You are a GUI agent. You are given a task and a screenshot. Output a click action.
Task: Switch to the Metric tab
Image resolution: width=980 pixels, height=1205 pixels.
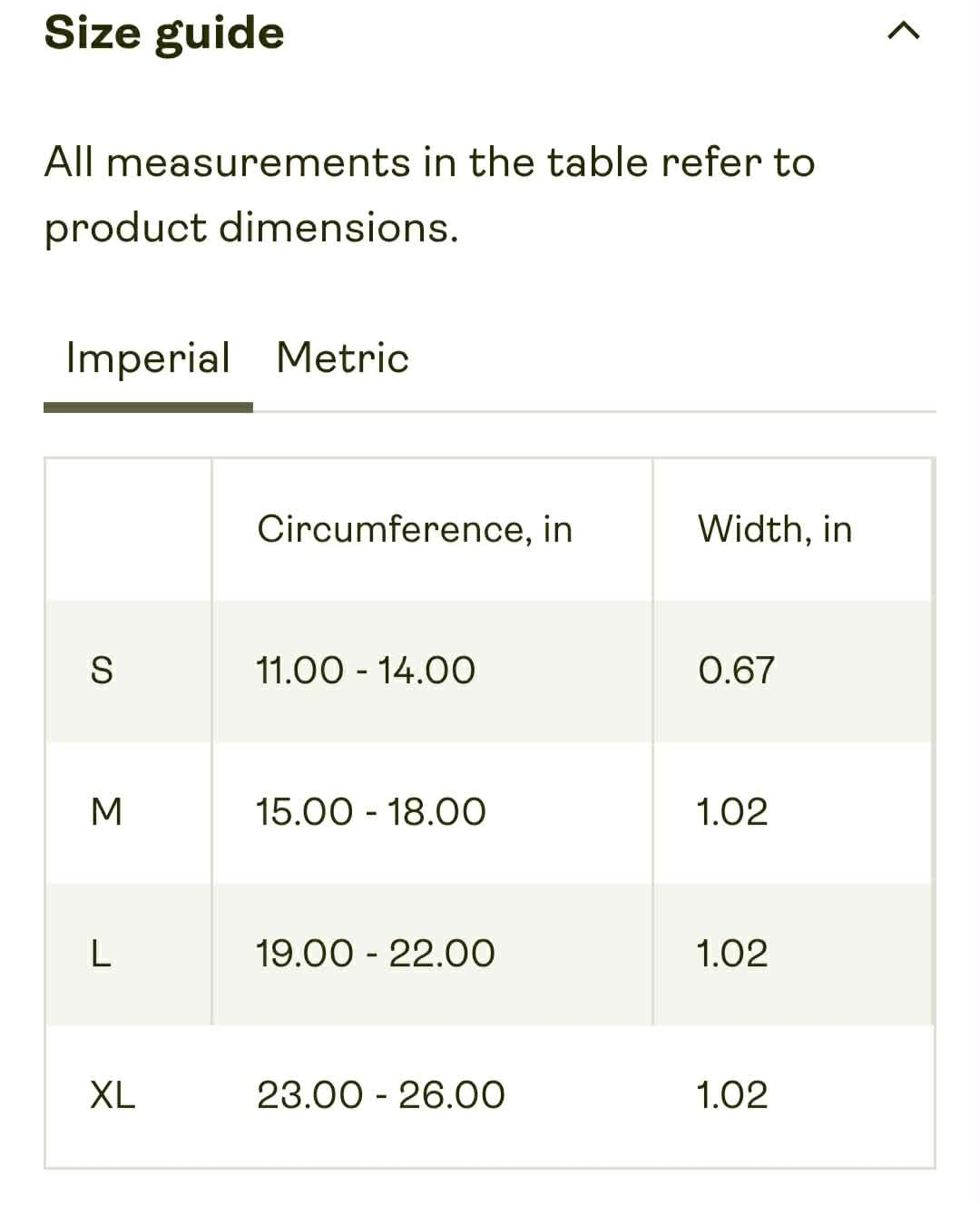(x=343, y=358)
